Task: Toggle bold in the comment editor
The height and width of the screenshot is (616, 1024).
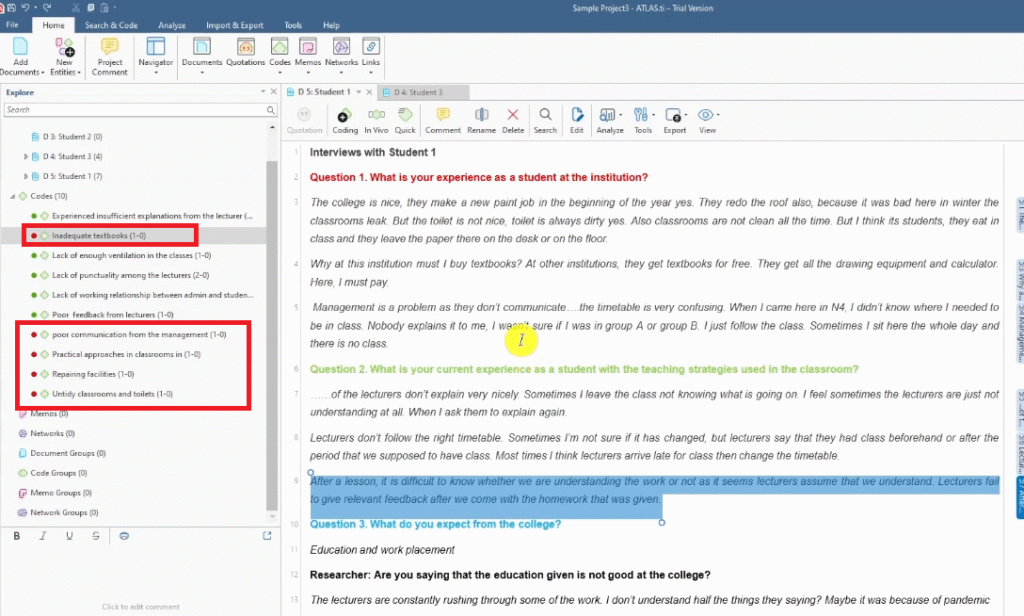Action: tap(17, 536)
